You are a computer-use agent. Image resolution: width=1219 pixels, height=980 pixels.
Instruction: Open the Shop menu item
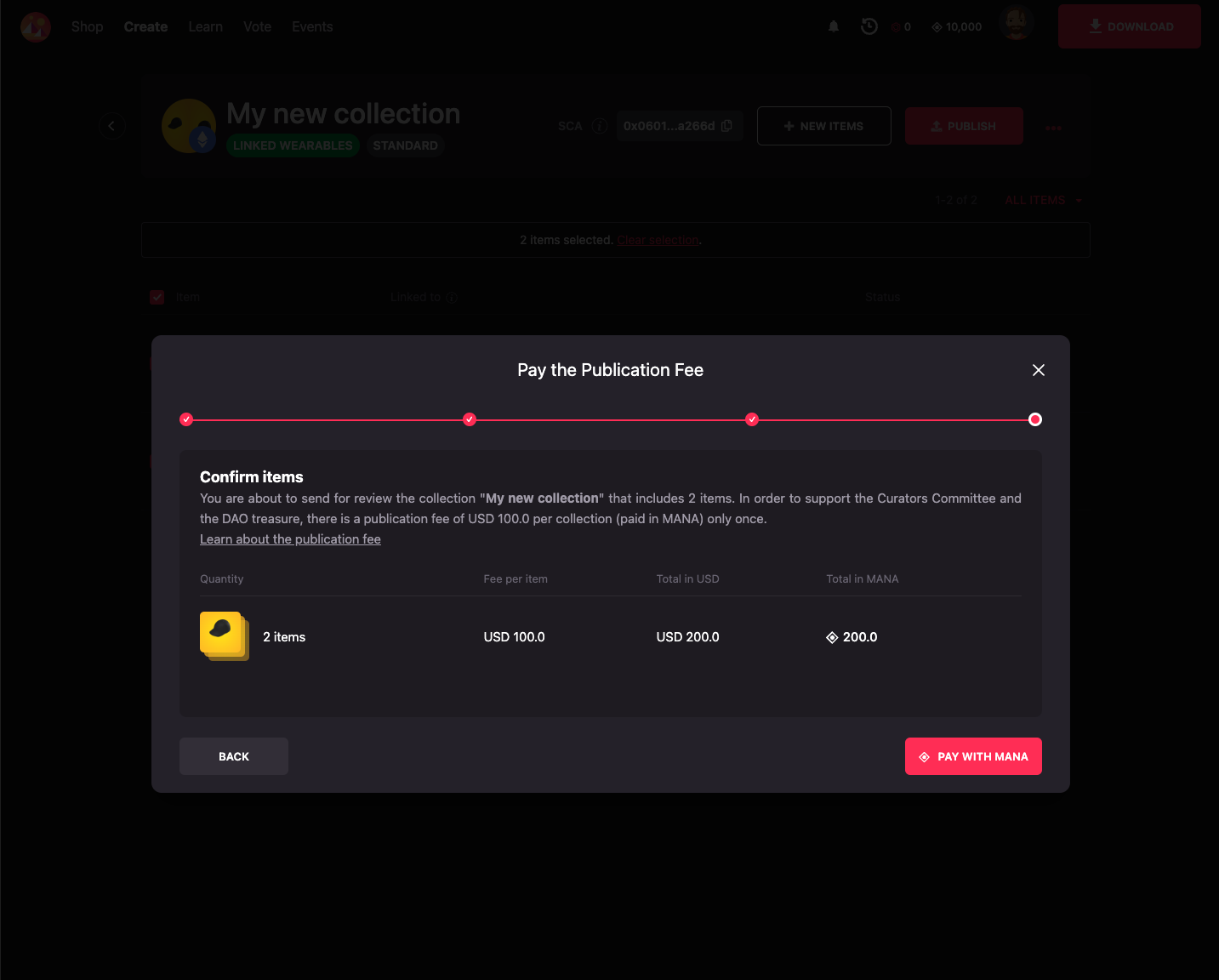click(87, 26)
